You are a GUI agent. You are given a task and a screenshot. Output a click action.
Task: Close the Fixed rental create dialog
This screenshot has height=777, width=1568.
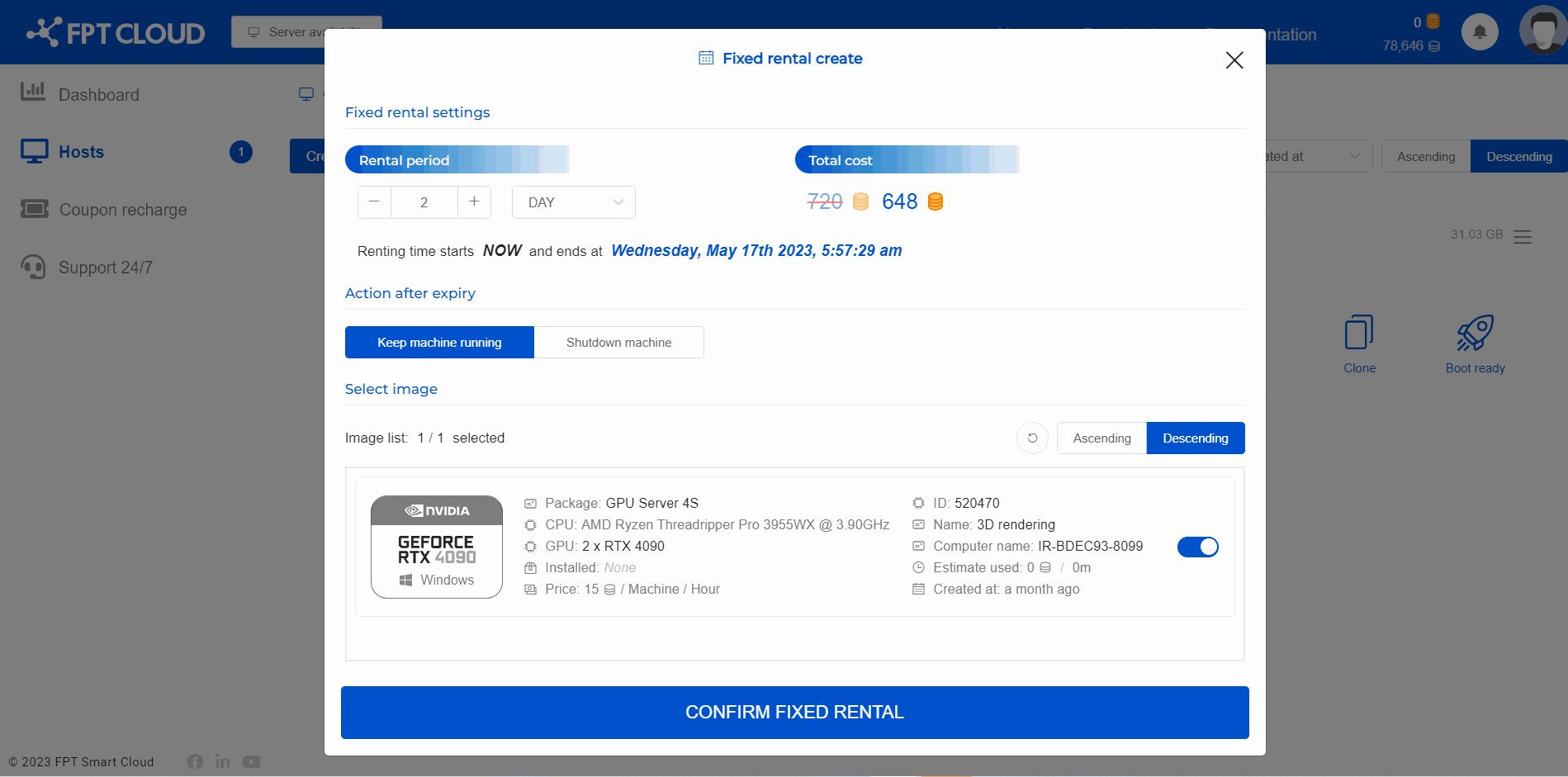(x=1234, y=60)
